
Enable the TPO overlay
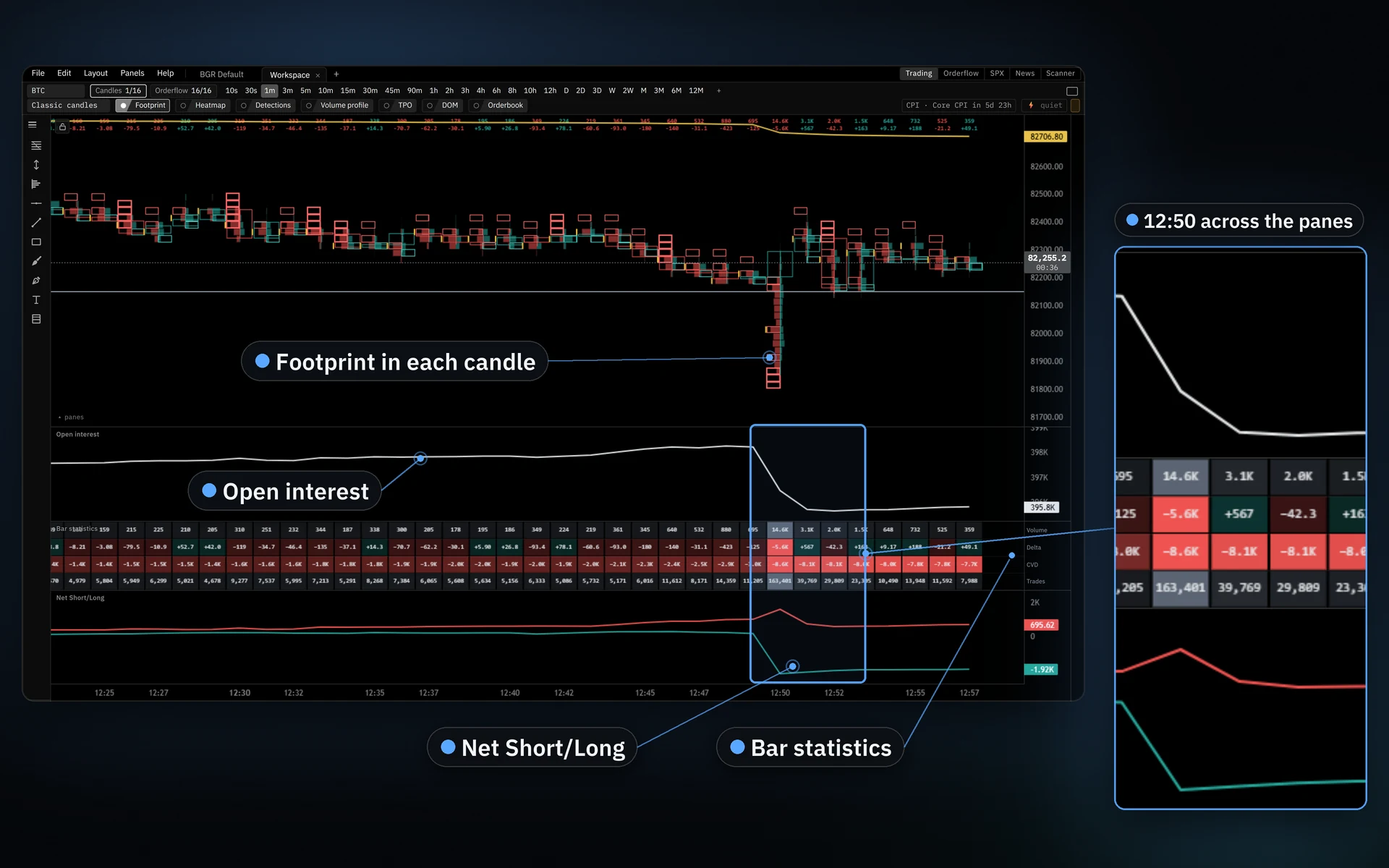coord(398,106)
